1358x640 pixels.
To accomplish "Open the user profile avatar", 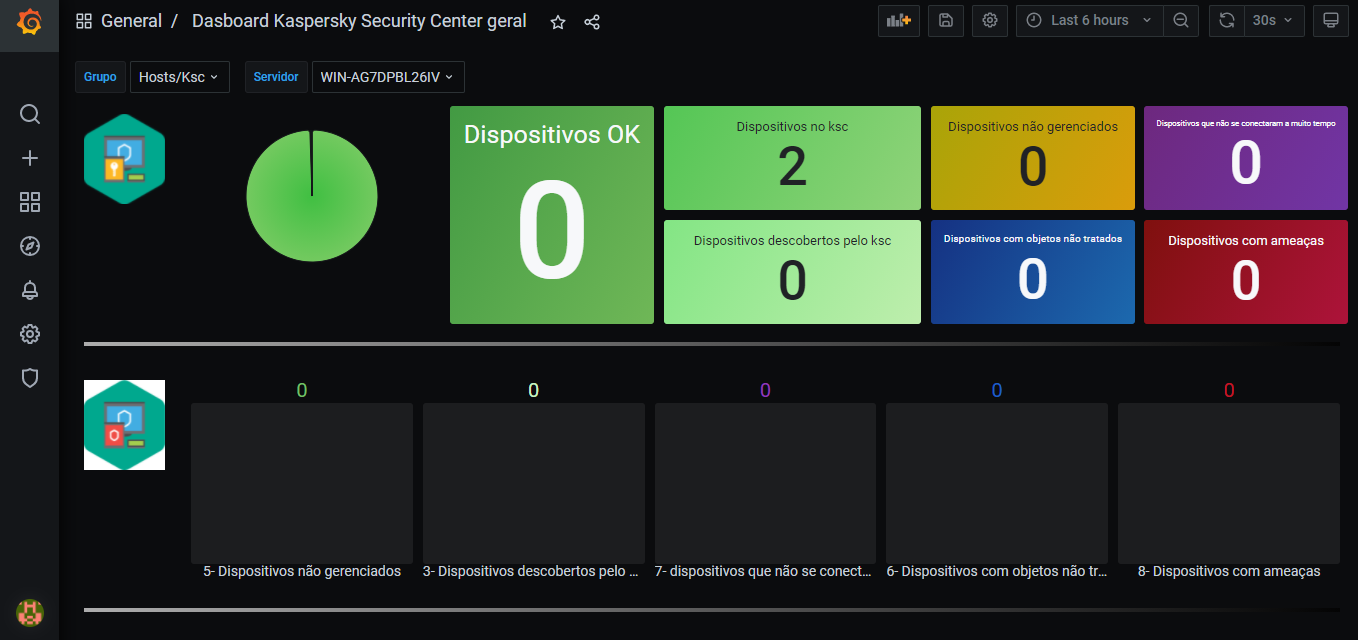I will [x=30, y=612].
